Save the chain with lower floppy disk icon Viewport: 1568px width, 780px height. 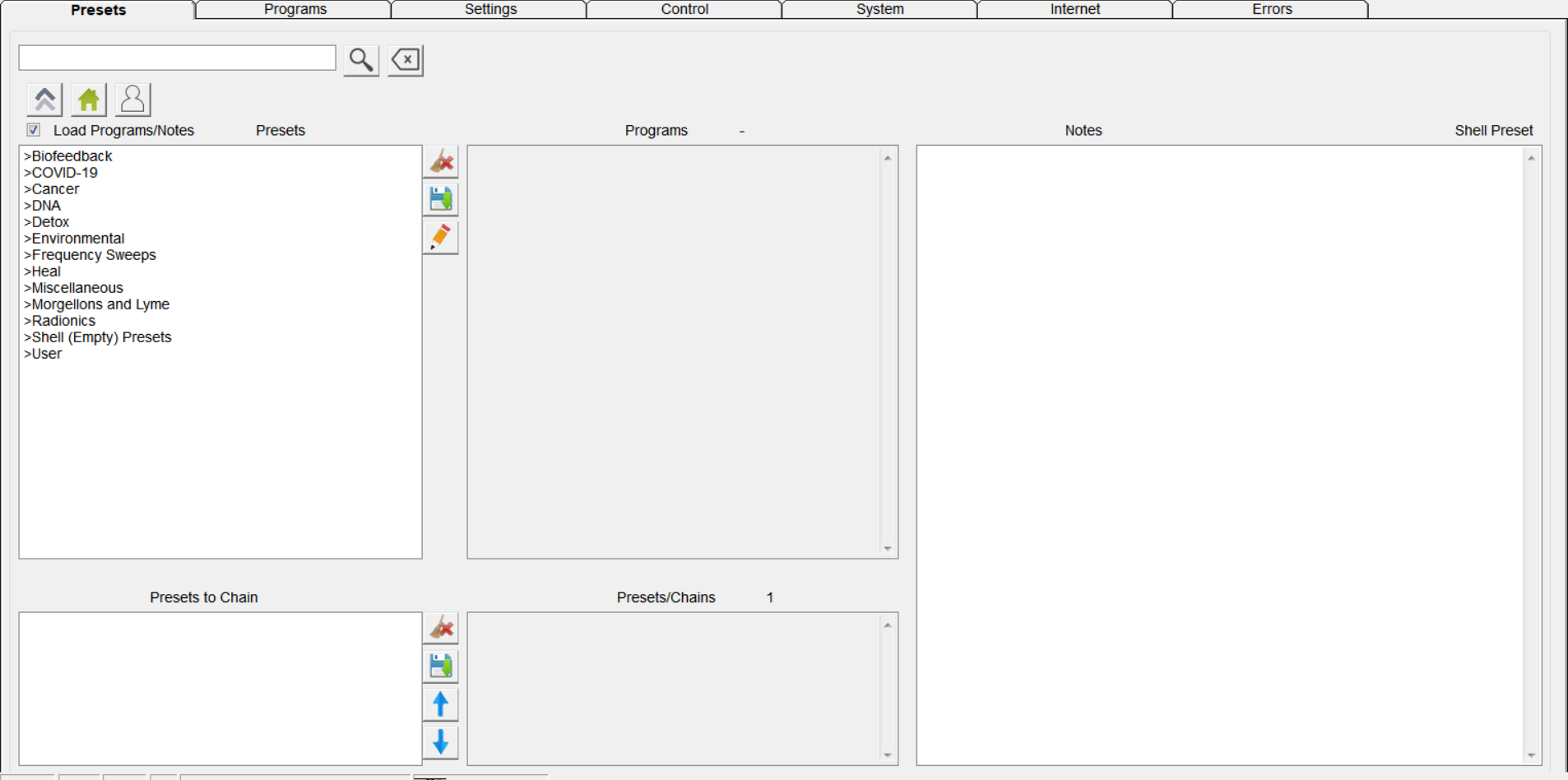(441, 666)
